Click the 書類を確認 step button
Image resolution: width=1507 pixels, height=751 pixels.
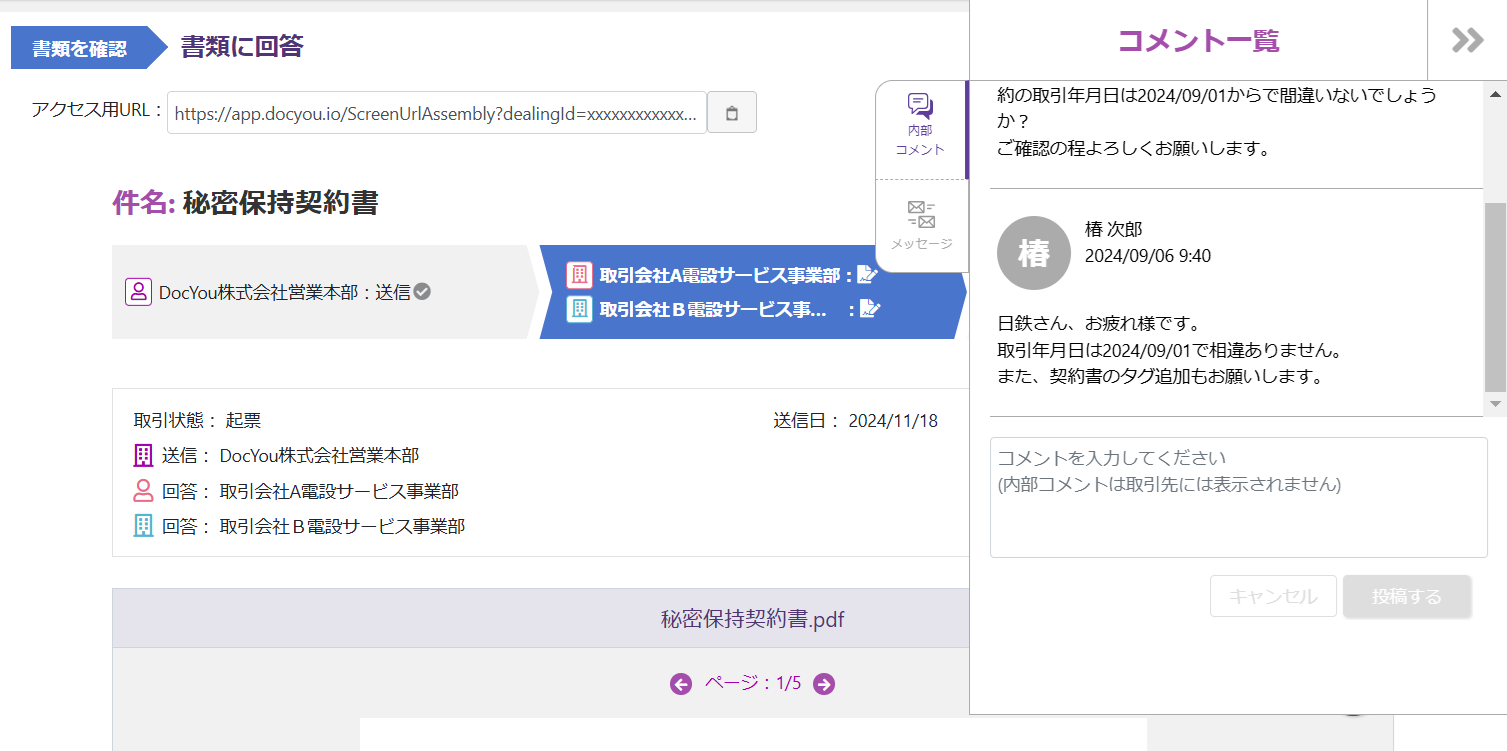click(x=80, y=48)
